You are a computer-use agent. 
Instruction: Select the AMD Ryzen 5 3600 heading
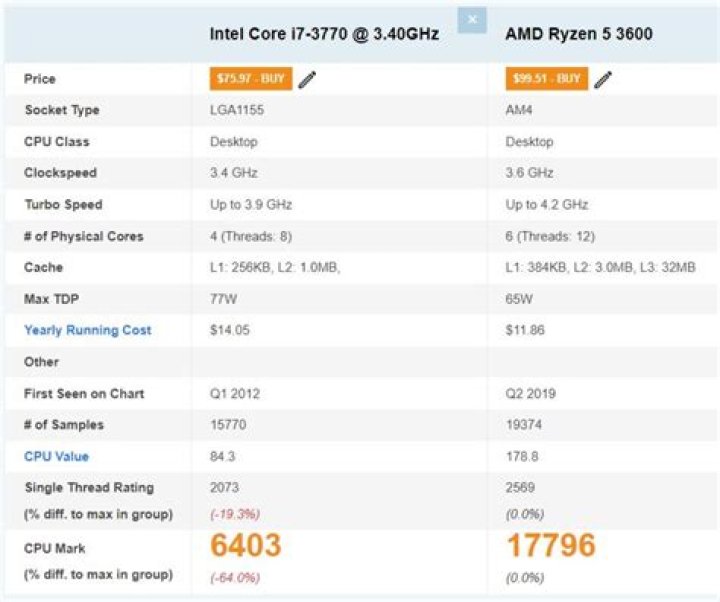pyautogui.click(x=579, y=34)
